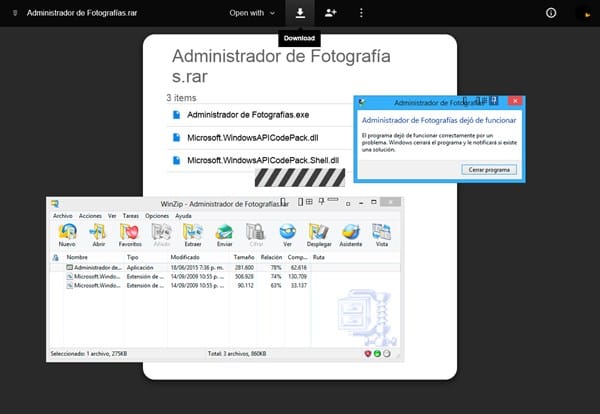Open the Ver menu in WinZip menu bar
Screen dimensions: 600x414
point(112,216)
